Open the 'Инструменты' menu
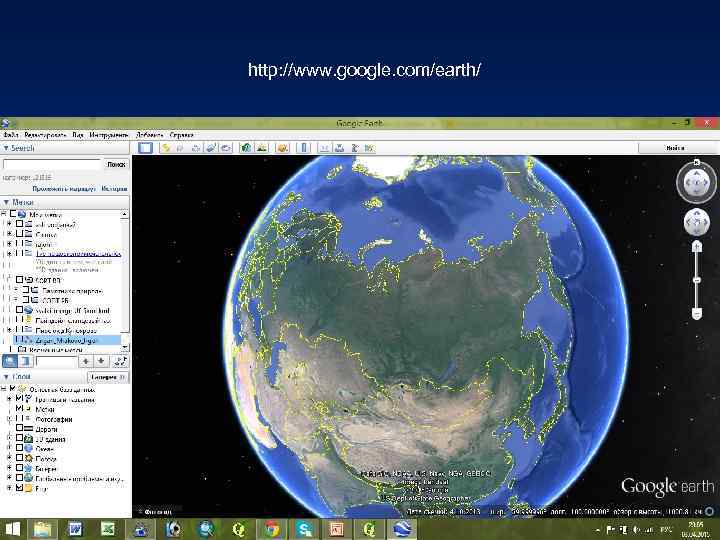This screenshot has height=540, width=720. (109, 135)
